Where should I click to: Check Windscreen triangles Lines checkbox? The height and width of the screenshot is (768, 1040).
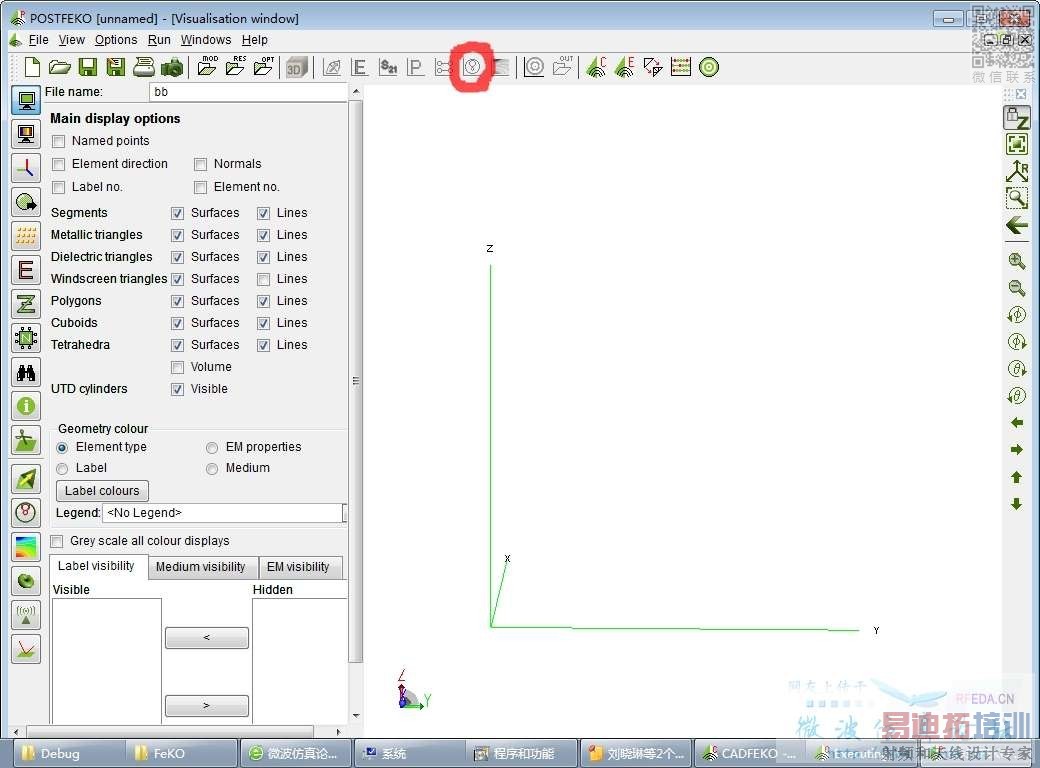[x=263, y=279]
